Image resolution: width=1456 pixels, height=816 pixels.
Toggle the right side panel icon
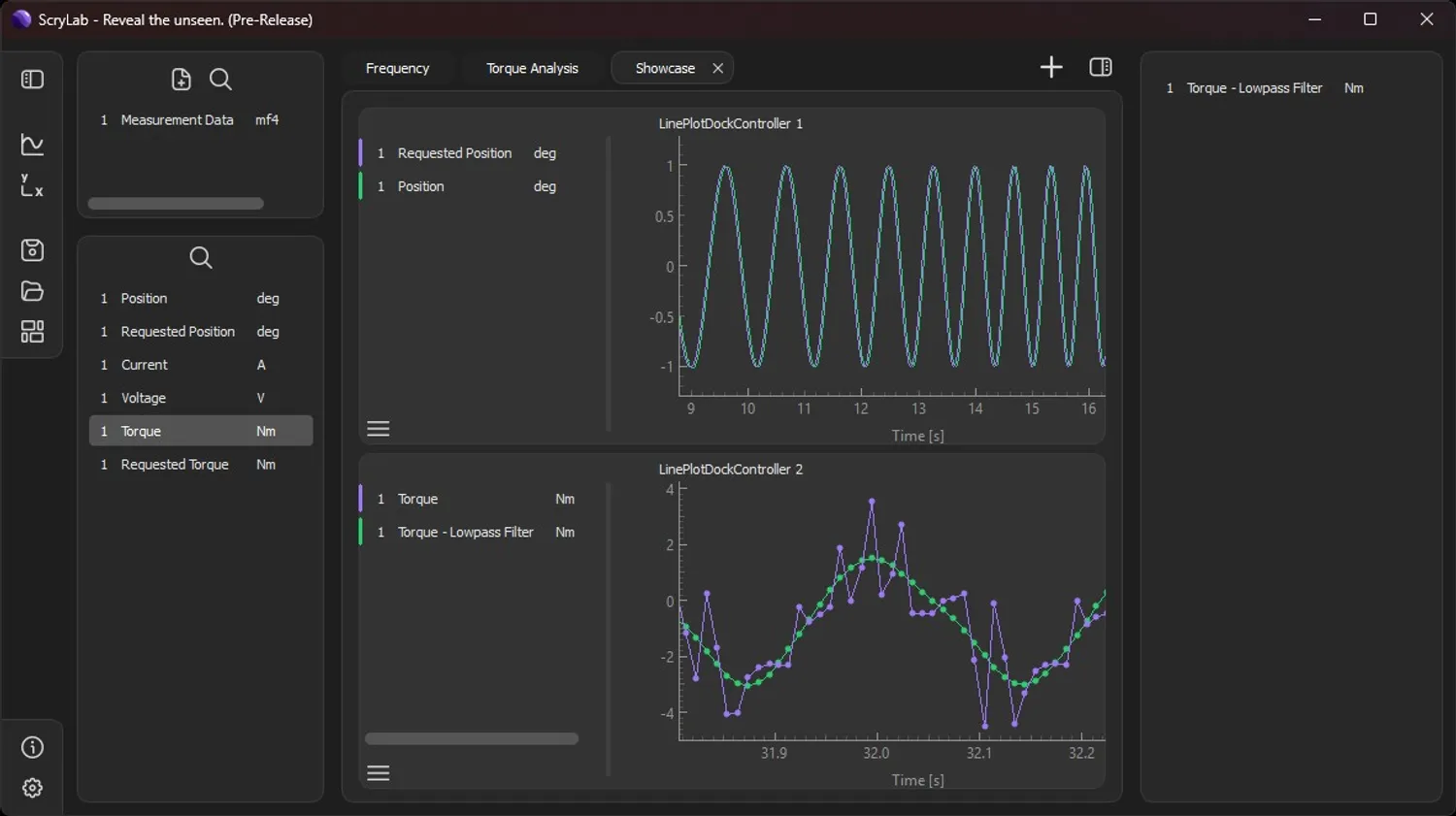[x=1100, y=67]
